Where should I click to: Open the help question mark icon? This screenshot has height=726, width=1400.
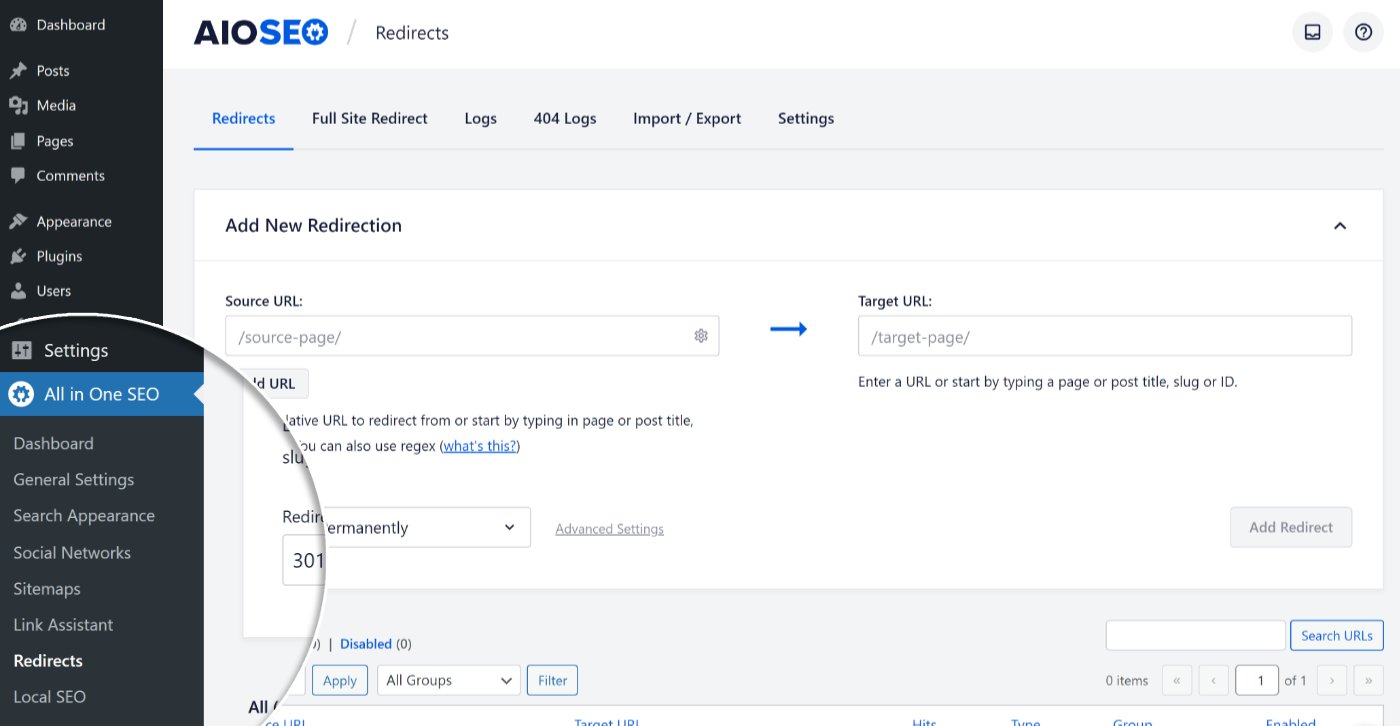click(x=1363, y=32)
